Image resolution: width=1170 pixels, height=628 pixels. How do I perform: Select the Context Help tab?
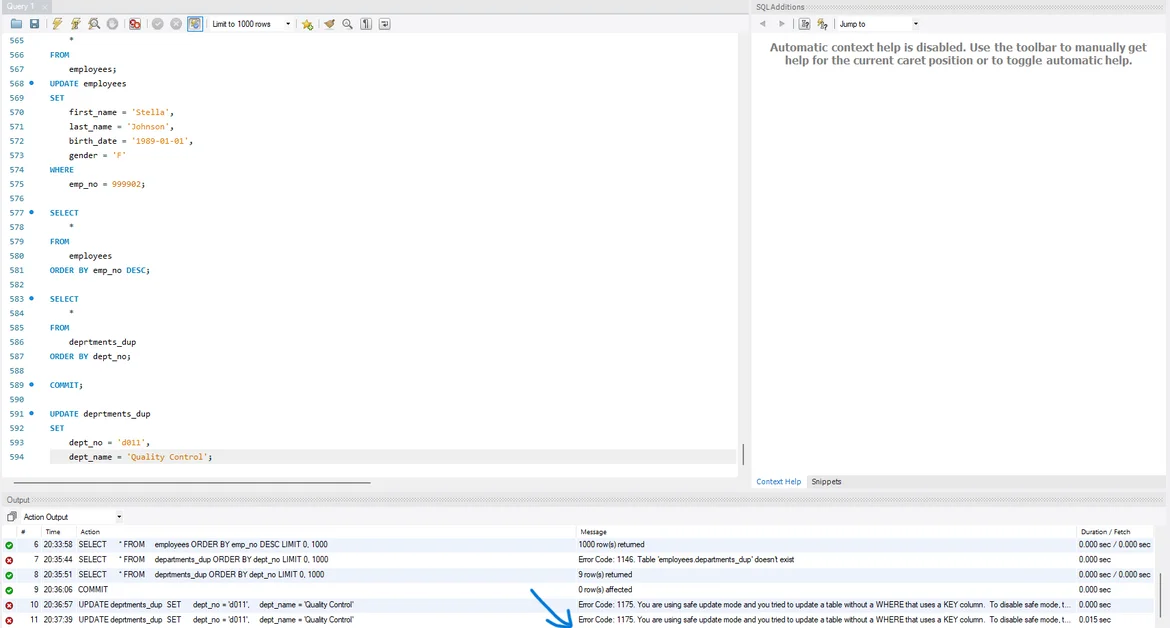pyautogui.click(x=778, y=482)
